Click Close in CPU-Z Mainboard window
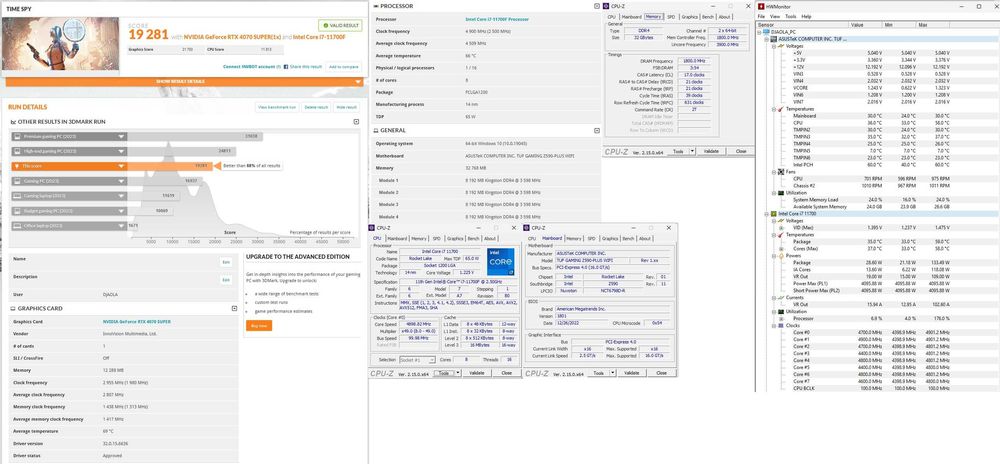The height and width of the screenshot is (464, 1000). point(661,373)
